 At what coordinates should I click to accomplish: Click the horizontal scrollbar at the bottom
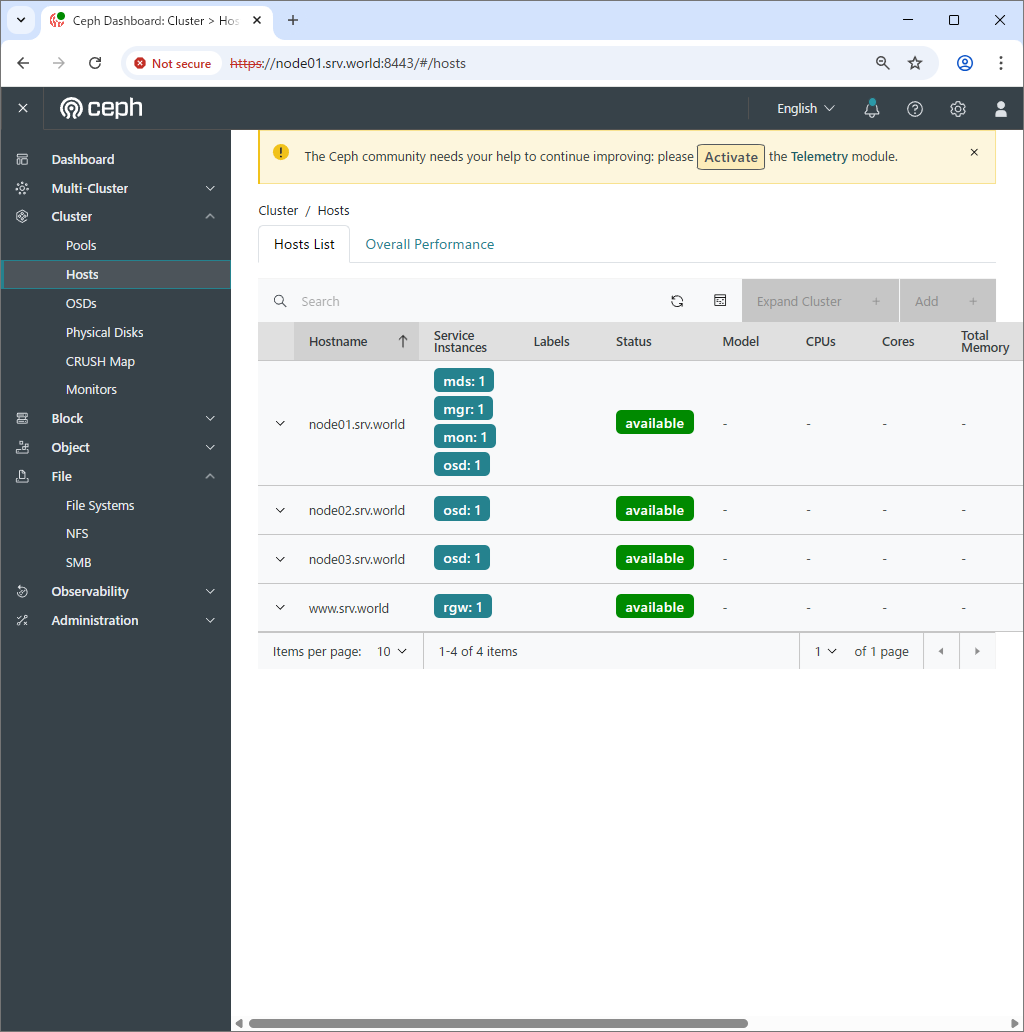(x=498, y=1023)
